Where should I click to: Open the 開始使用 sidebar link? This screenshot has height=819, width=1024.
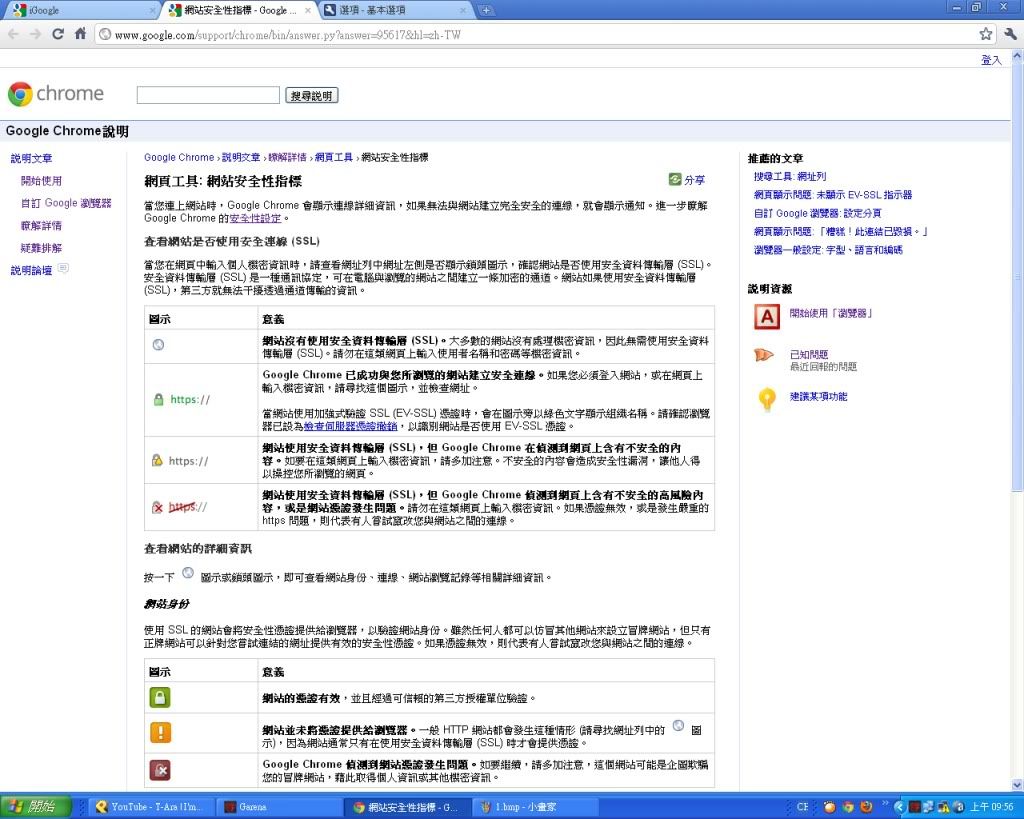(41, 180)
